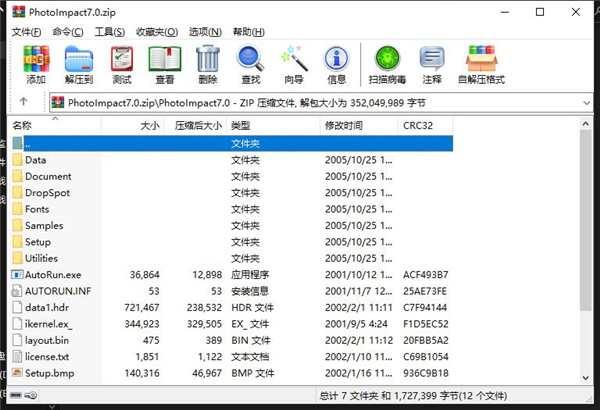600x410 pixels.
Task: Open the View (查看) book icon
Action: (x=165, y=59)
